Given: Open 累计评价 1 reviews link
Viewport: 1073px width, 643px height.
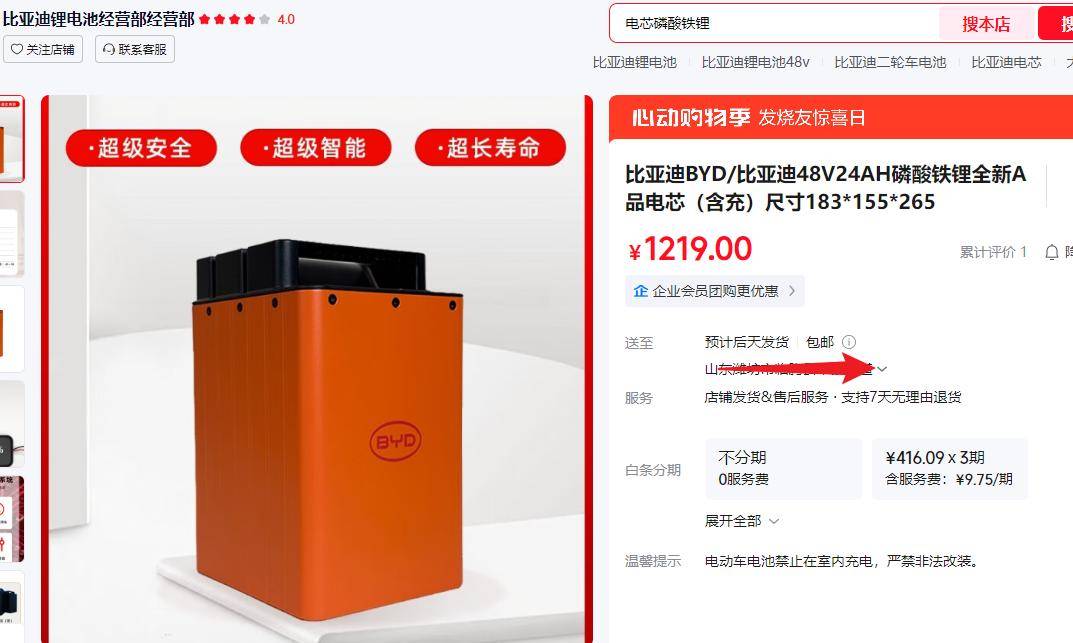Looking at the screenshot, I should pyautogui.click(x=993, y=252).
